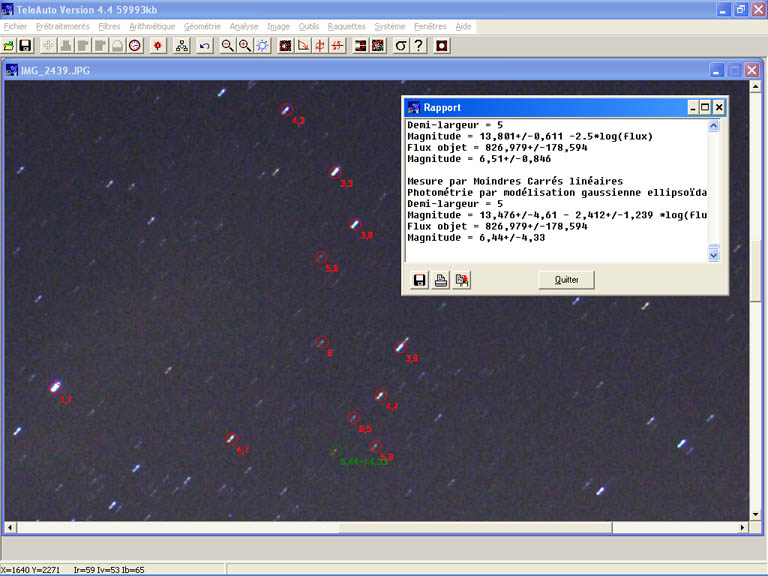
Task: Undo the last action with the blue arrow
Action: [x=205, y=46]
